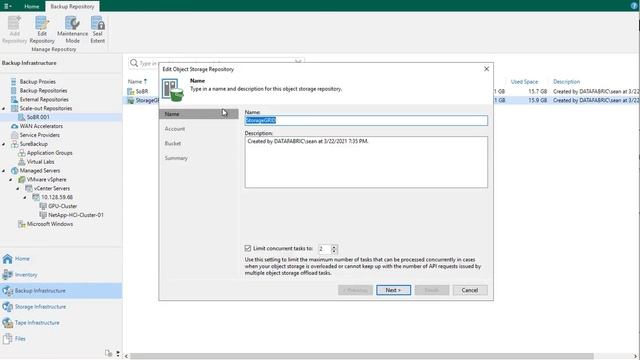
Task: Select WAN Accelerators in the tree
Action: tap(41, 126)
